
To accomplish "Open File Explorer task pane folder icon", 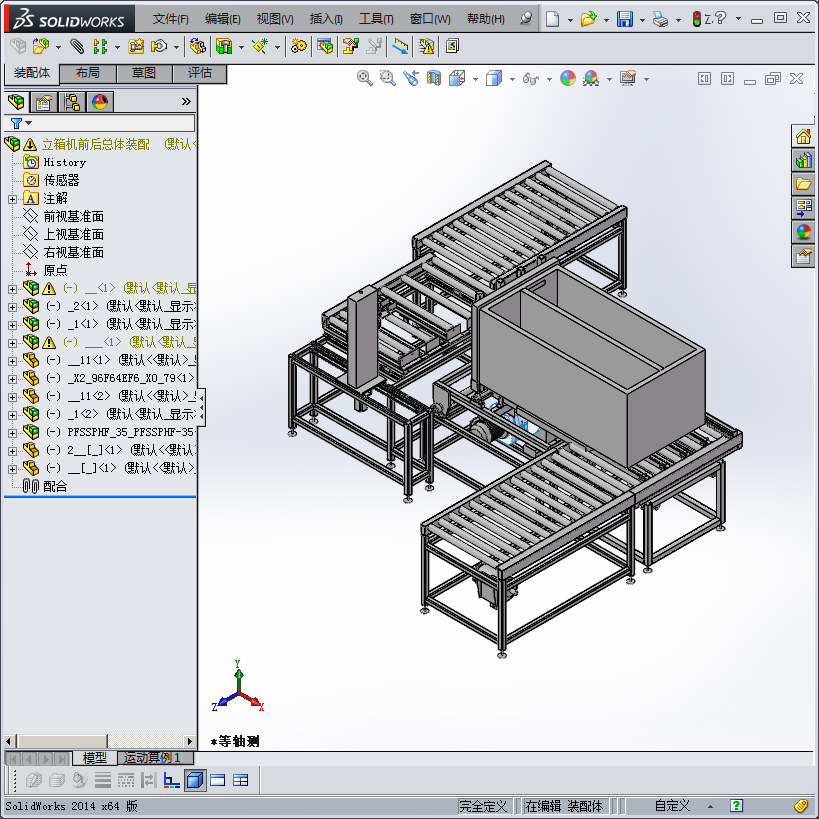I will coord(803,184).
